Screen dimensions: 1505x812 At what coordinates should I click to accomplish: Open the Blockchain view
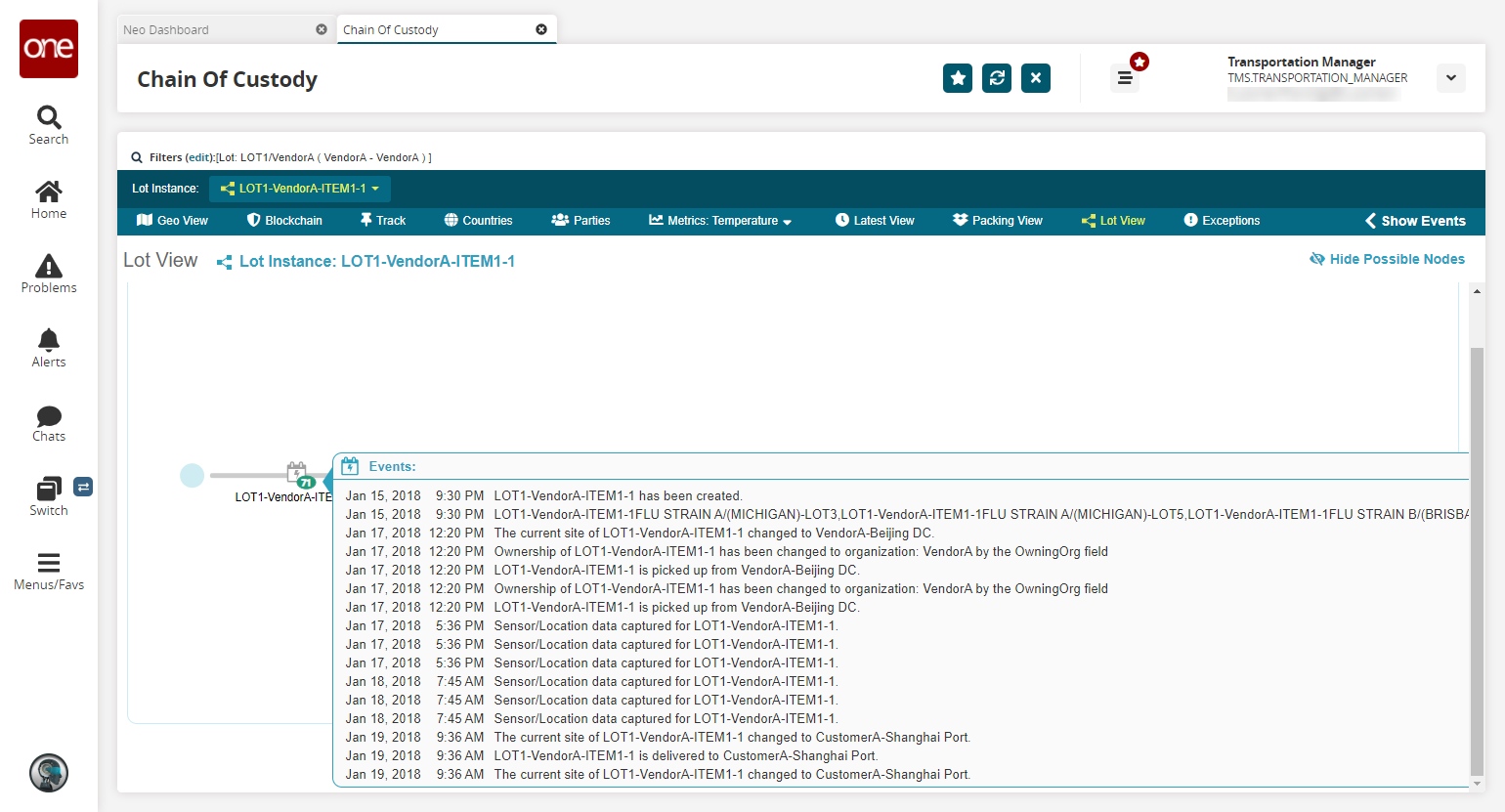(x=284, y=221)
